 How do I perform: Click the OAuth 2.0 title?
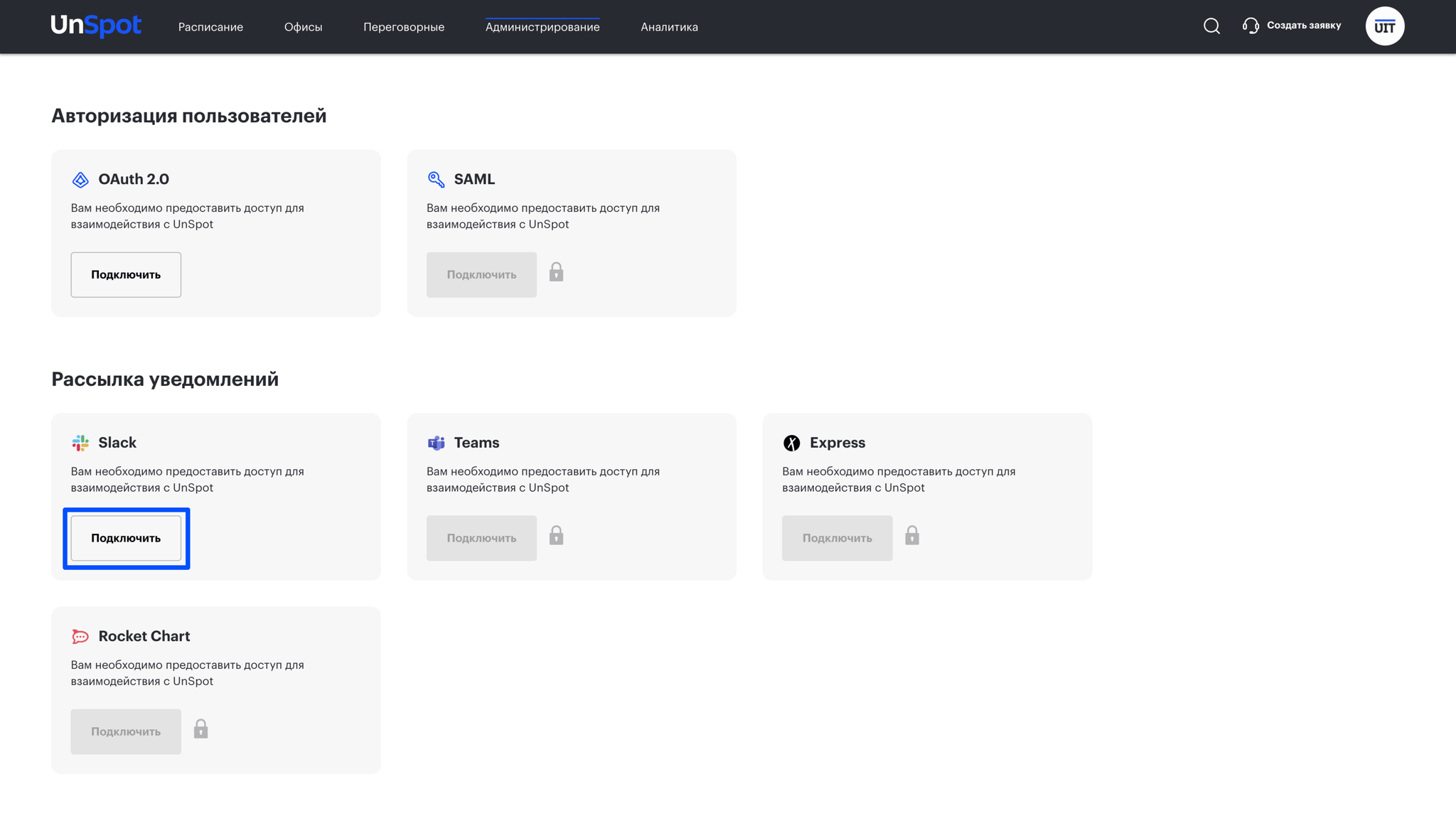134,179
